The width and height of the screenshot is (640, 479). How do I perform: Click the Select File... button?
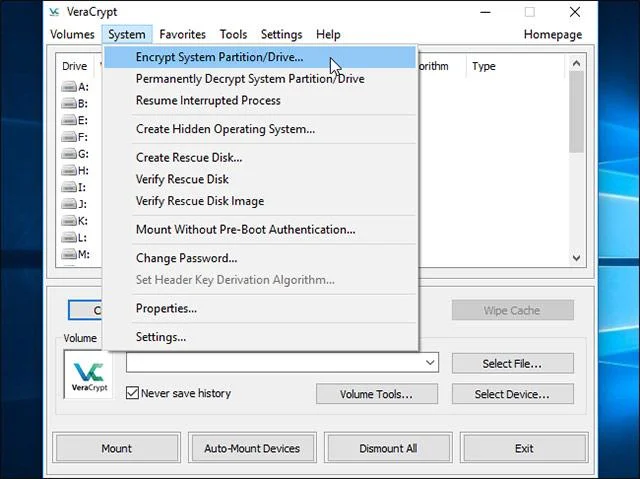[512, 364]
